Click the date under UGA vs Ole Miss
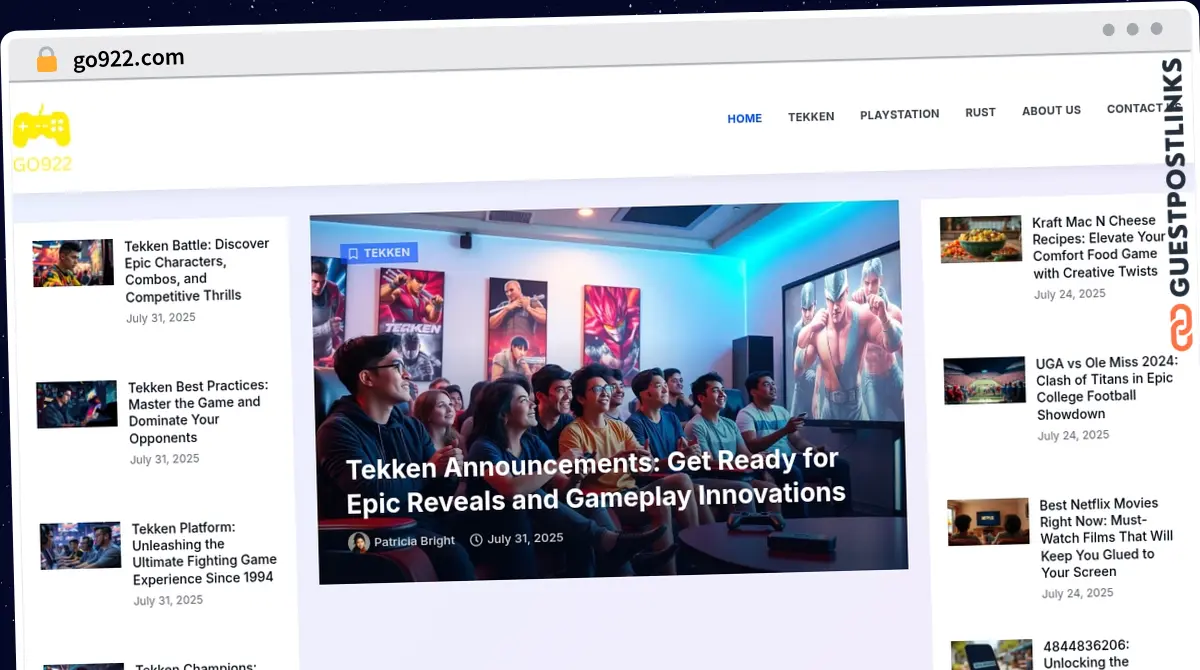The width and height of the screenshot is (1200, 670). 1074,435
